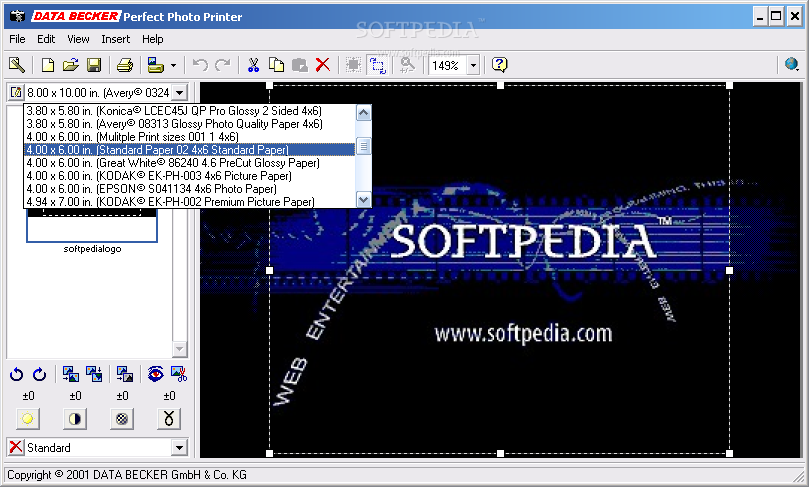This screenshot has height=487, width=809.
Task: Toggle the rotate selection frame icon
Action: [378, 65]
